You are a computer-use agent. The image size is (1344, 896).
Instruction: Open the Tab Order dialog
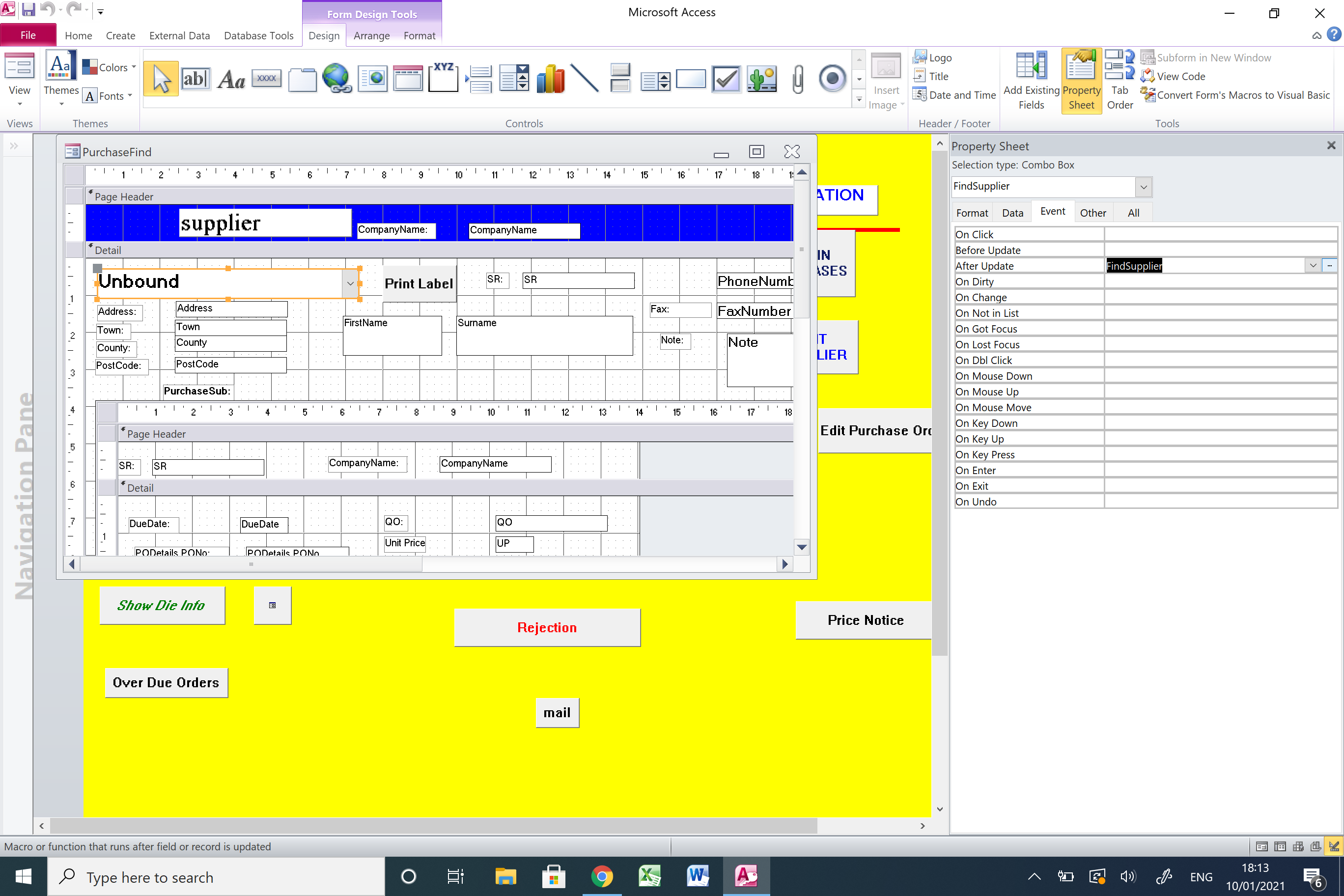coord(1120,81)
